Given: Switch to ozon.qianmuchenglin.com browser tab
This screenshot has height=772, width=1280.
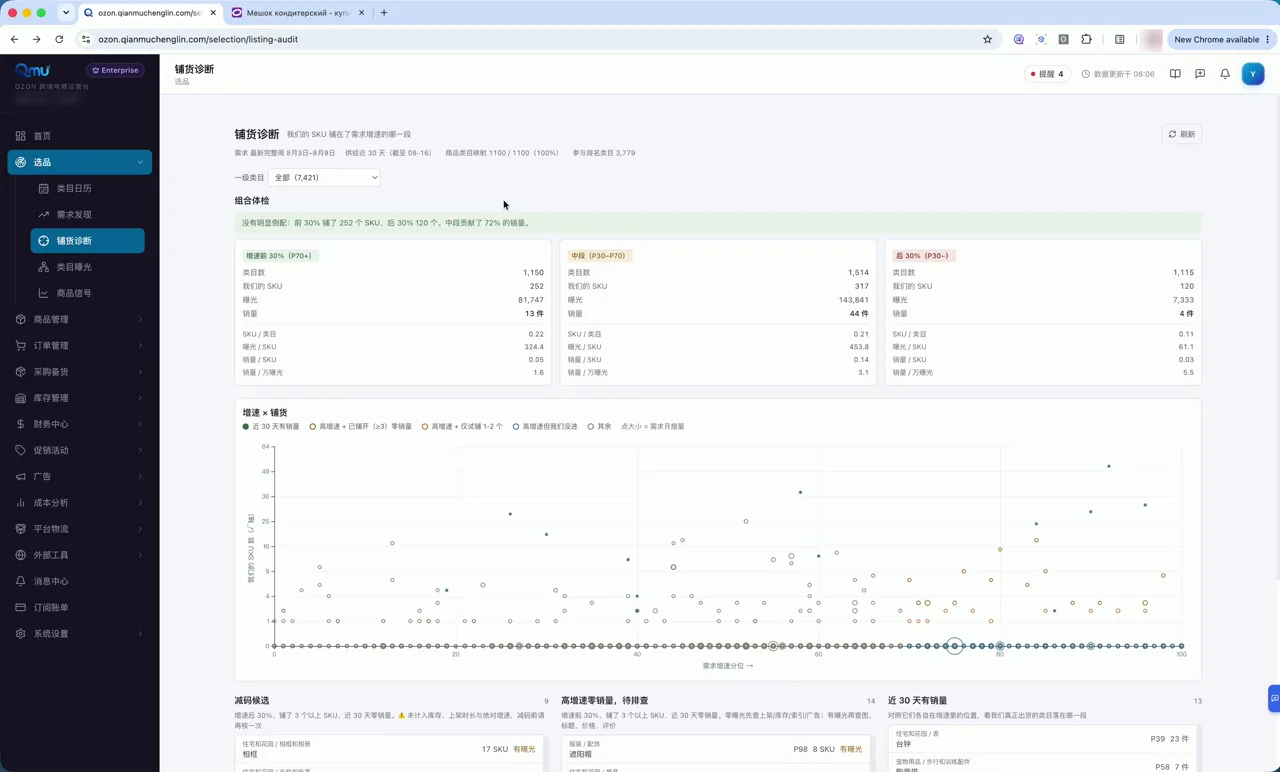Looking at the screenshot, I should (x=148, y=13).
